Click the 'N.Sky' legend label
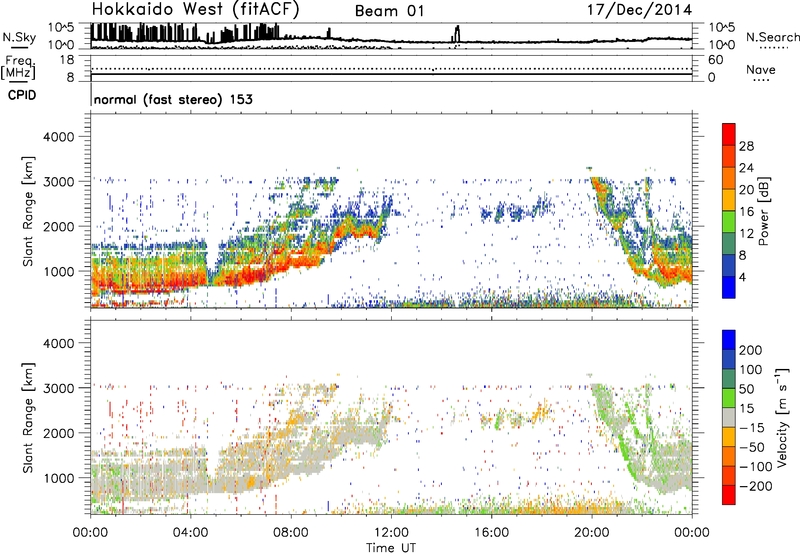This screenshot has height=554, width=800. pos(19,37)
